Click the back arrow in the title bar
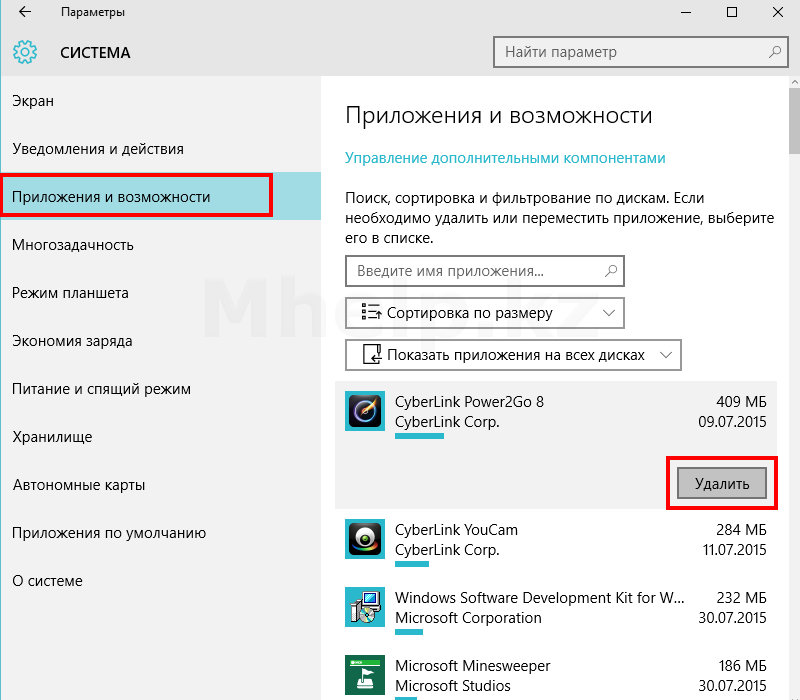This screenshot has height=700, width=800. click(25, 12)
